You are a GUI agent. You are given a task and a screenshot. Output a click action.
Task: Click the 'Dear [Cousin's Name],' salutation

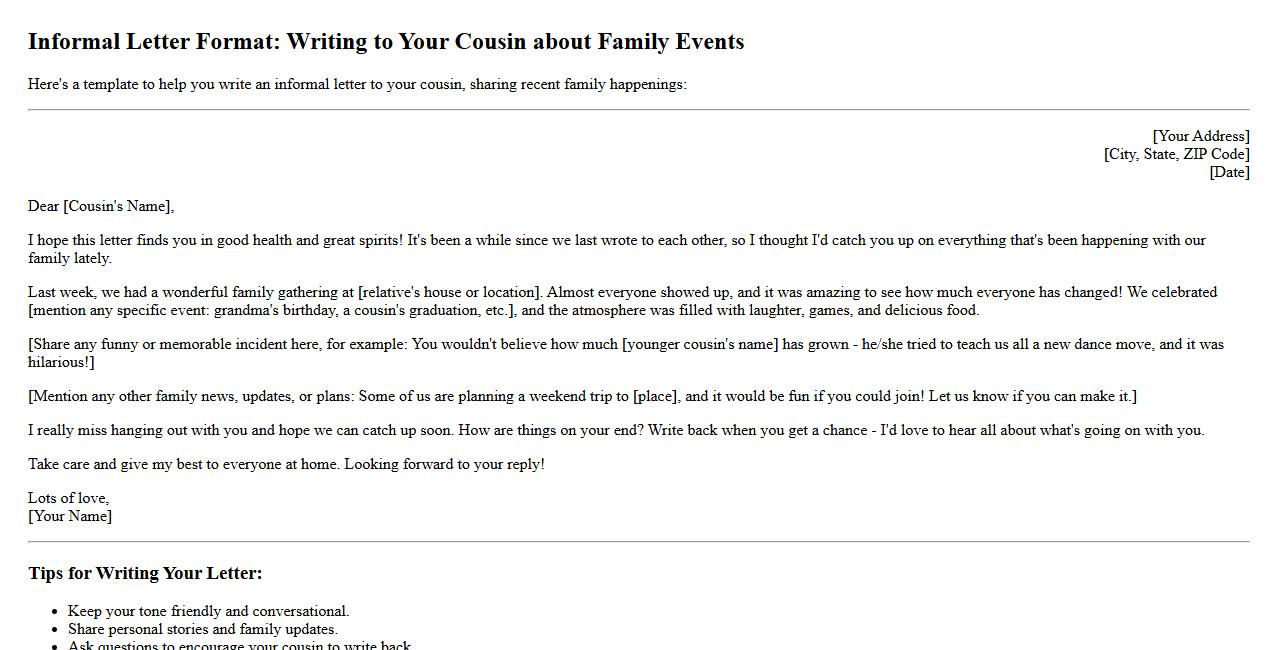point(101,206)
